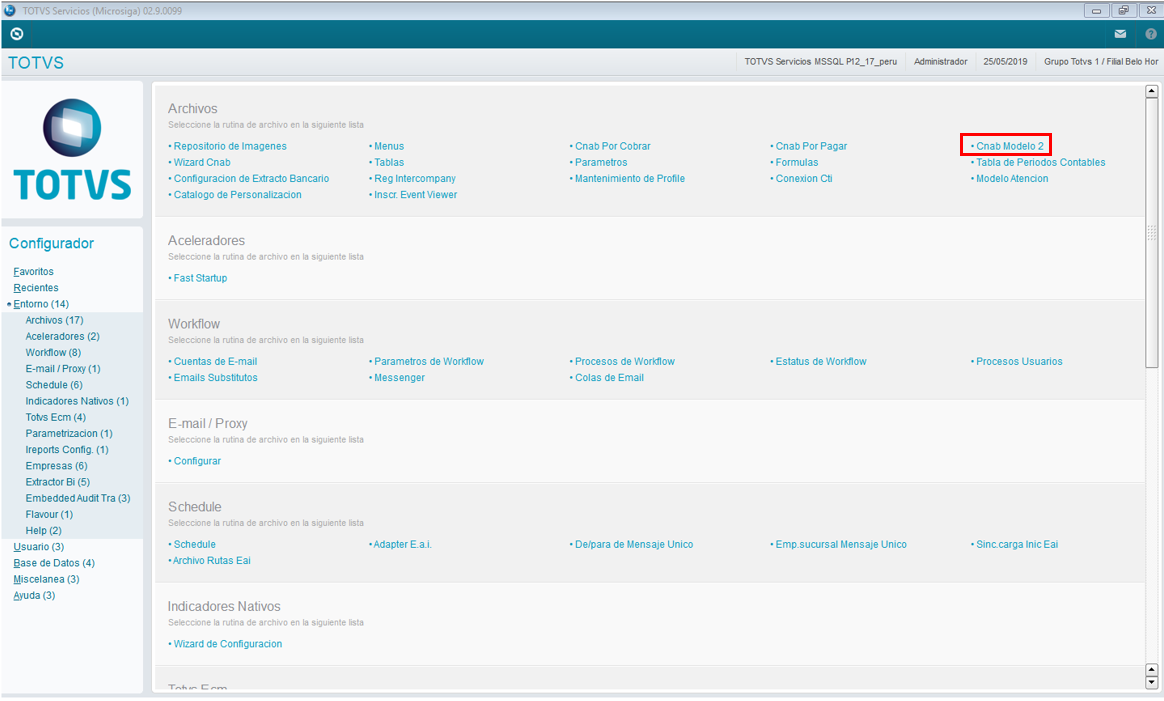Image resolution: width=1164 pixels, height=701 pixels.
Task: Open Sinc.carga Inic Eai link
Action: coord(1017,545)
